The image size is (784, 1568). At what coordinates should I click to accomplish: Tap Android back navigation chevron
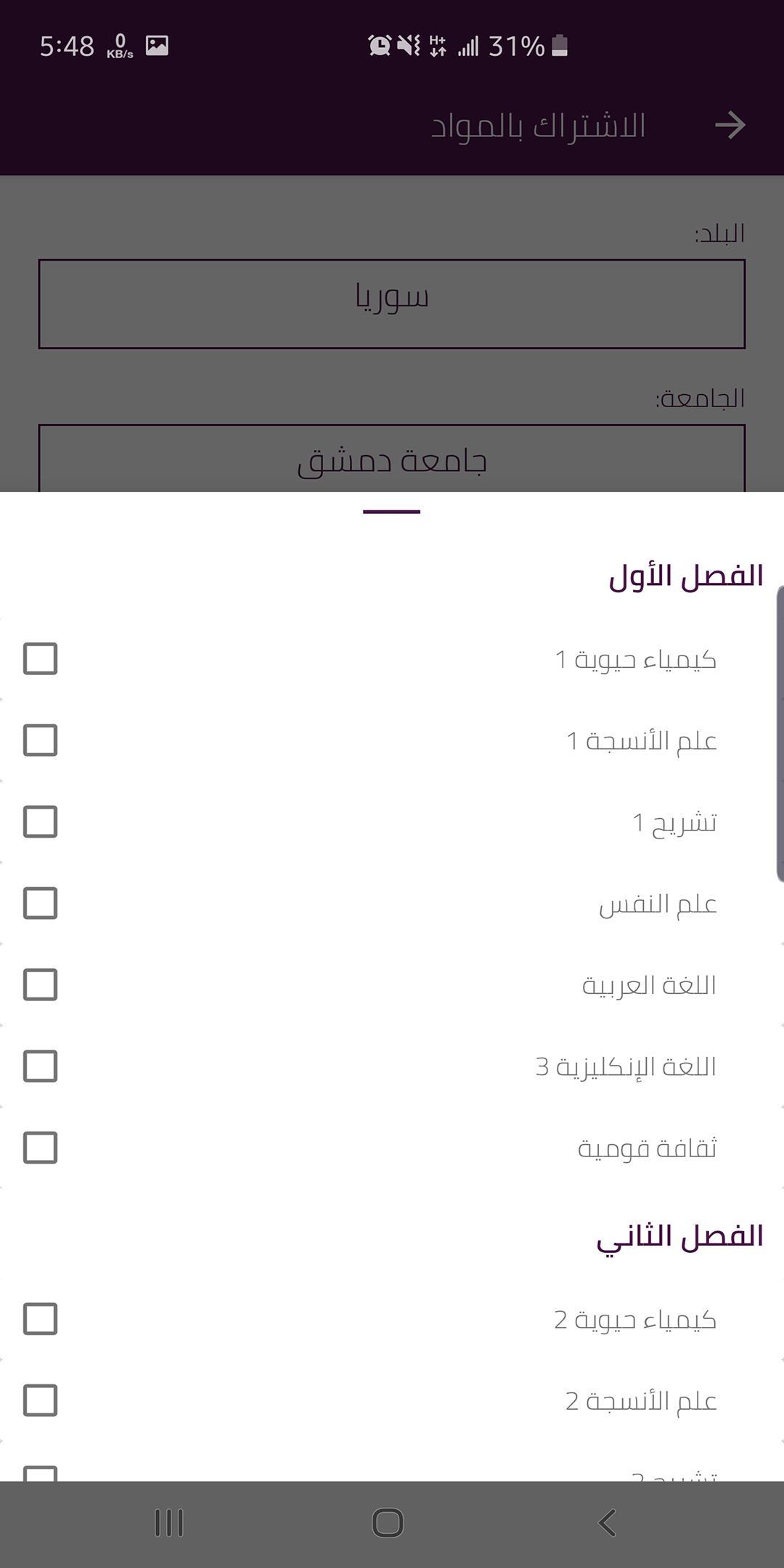[607, 1522]
